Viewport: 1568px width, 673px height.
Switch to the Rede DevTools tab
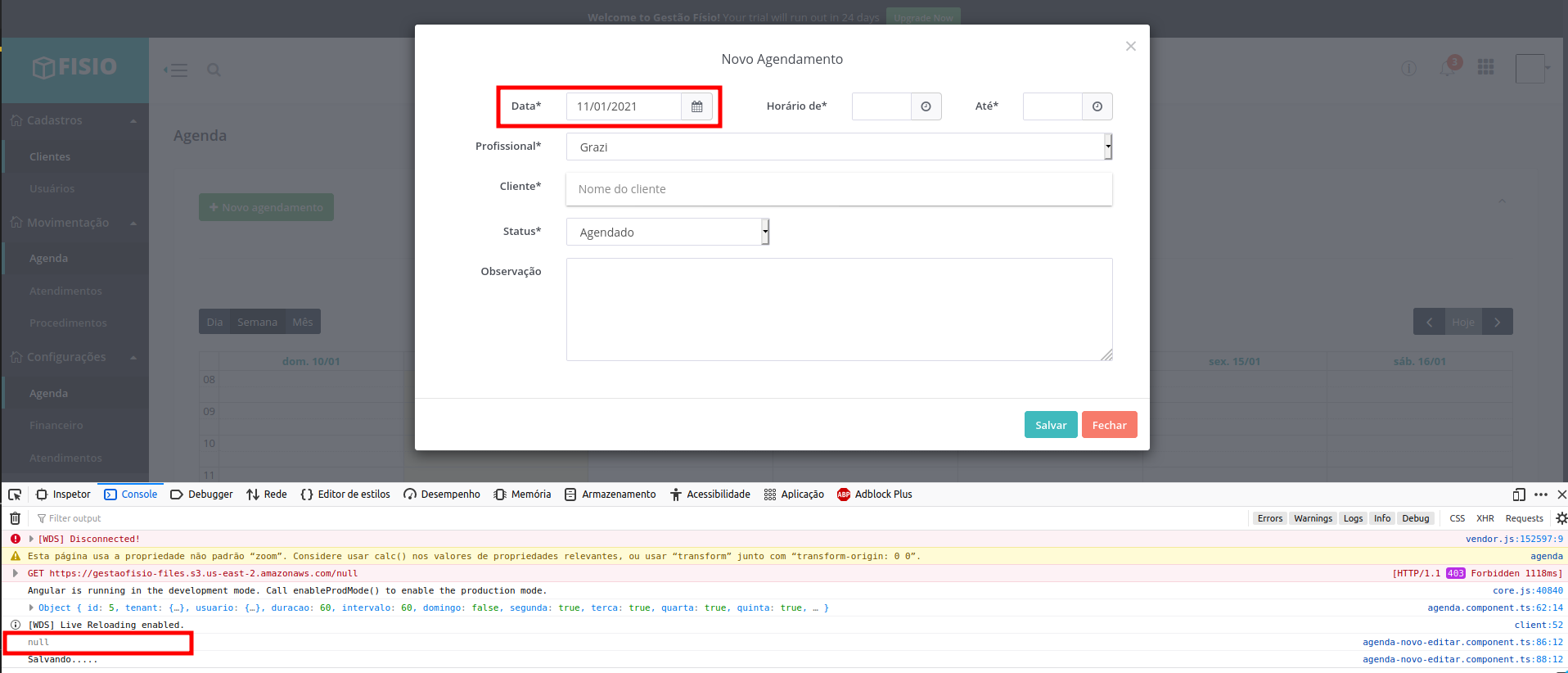pyautogui.click(x=267, y=495)
